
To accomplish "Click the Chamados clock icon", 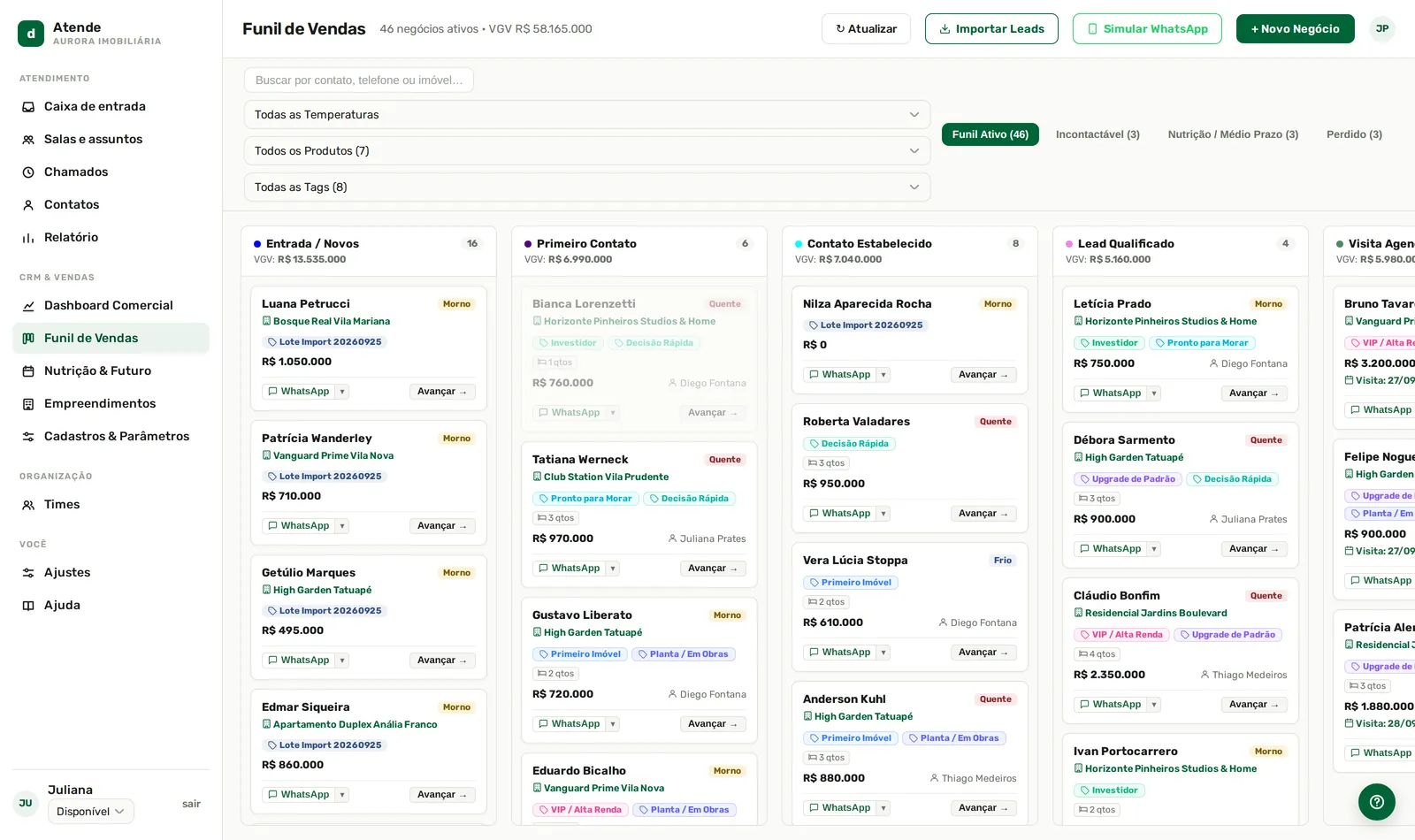I will pos(28,172).
